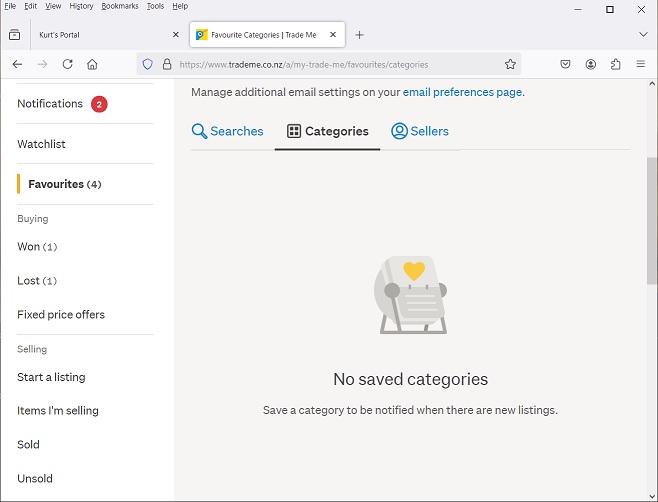Screen dimensions: 658x502
Task: Click the URL address field
Action: tap(330, 64)
